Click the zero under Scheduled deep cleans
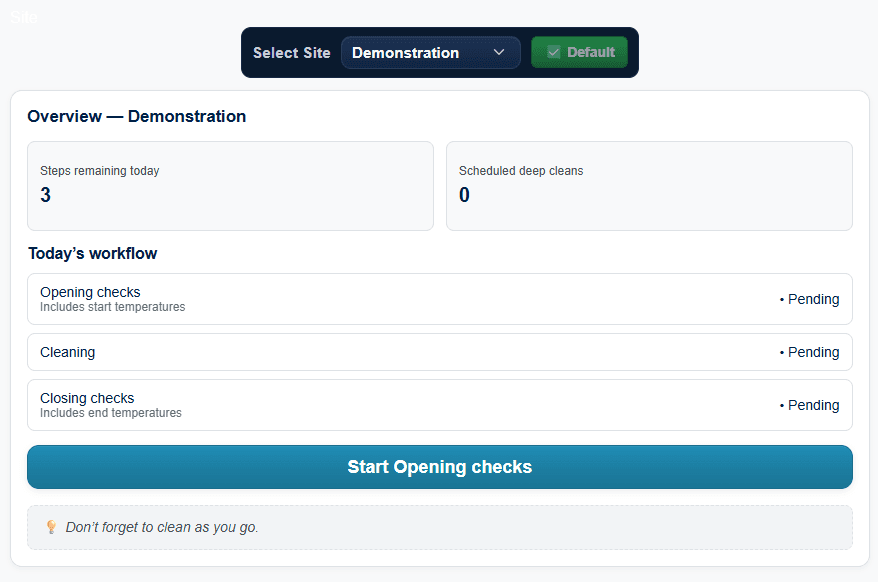878x582 pixels. tap(463, 195)
